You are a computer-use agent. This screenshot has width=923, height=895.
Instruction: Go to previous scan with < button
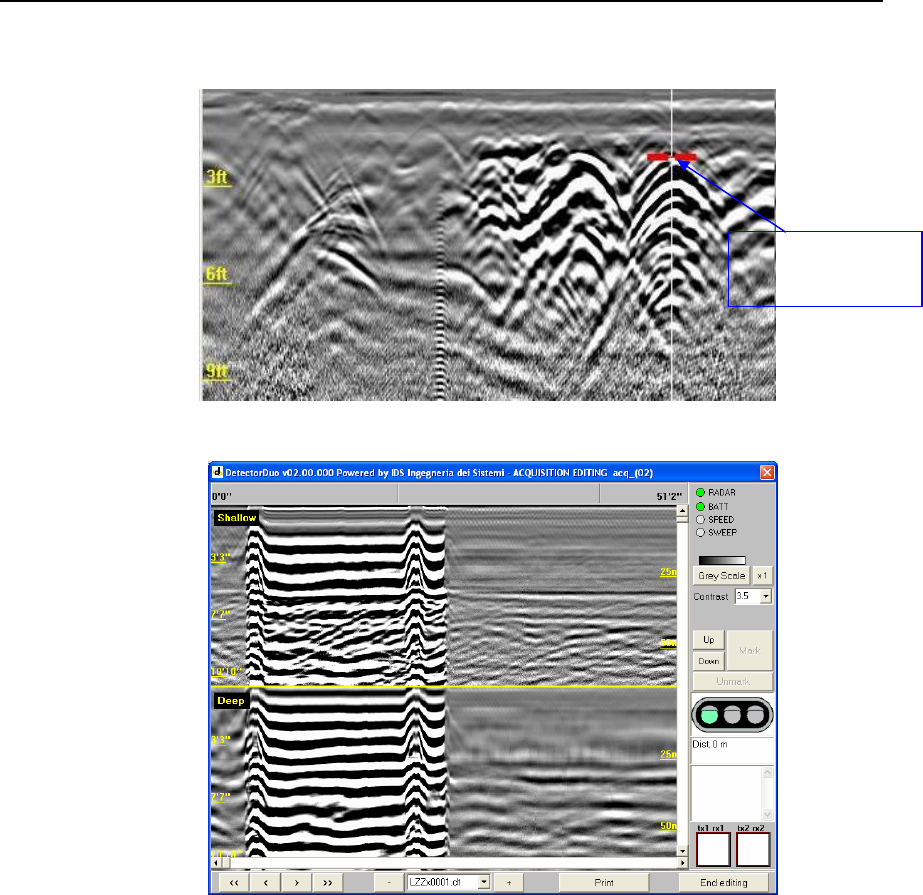pos(265,883)
